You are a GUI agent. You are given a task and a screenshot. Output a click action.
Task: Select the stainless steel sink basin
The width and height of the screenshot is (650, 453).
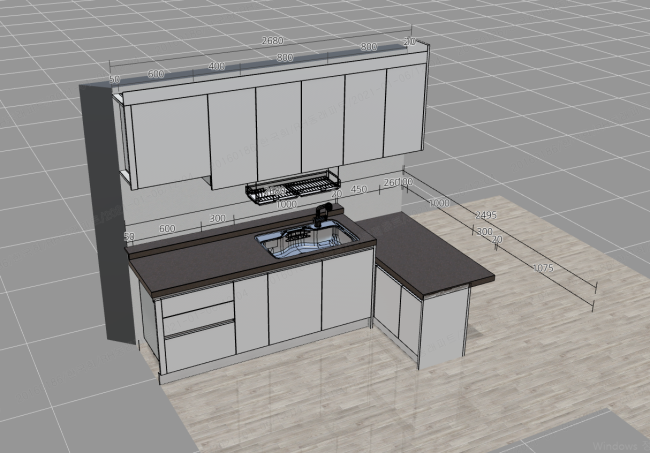(x=307, y=239)
